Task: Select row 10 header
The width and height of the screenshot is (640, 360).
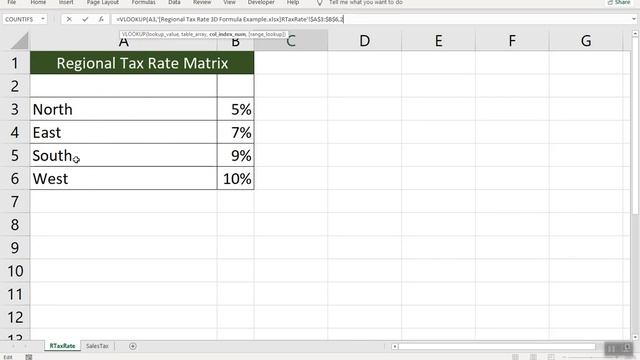Action: (x=15, y=271)
